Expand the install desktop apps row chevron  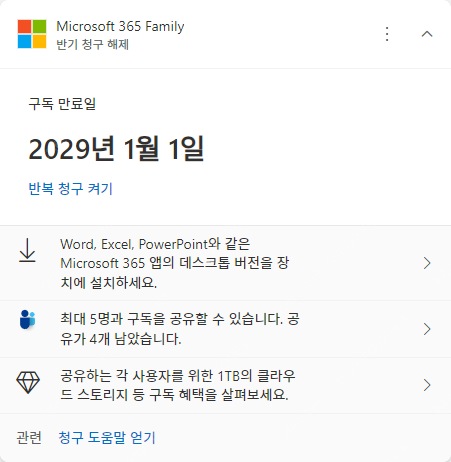(427, 263)
